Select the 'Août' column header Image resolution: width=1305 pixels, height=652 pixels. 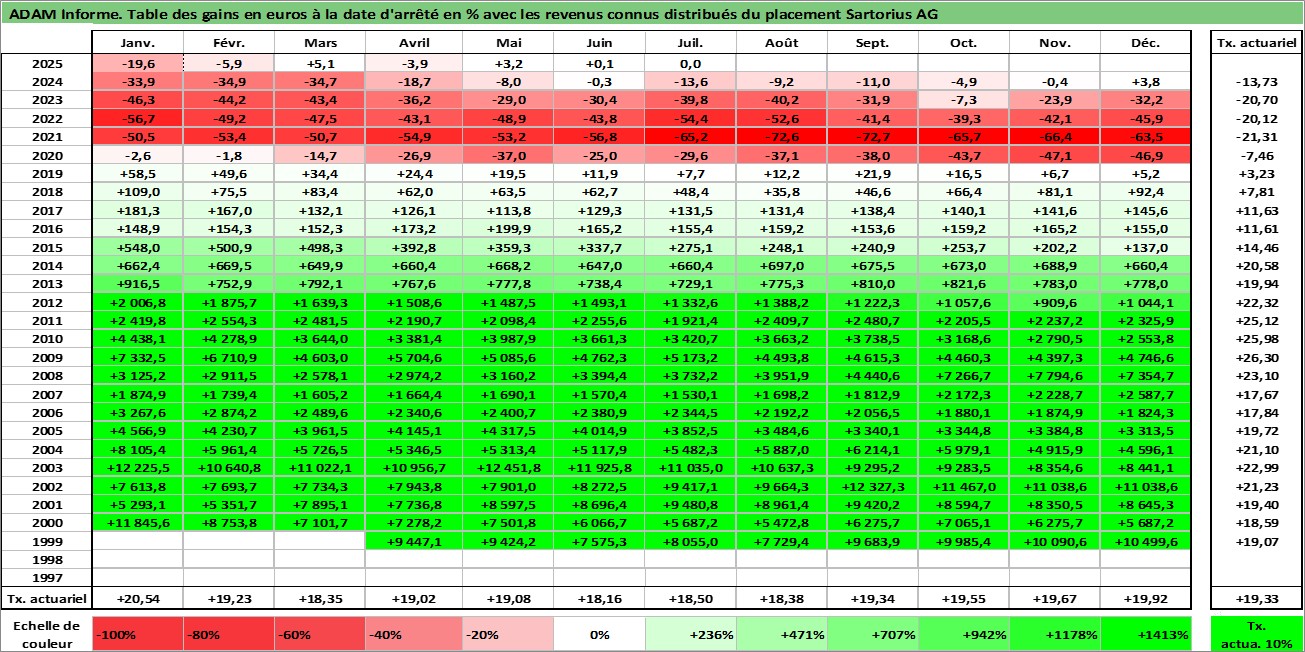point(781,43)
